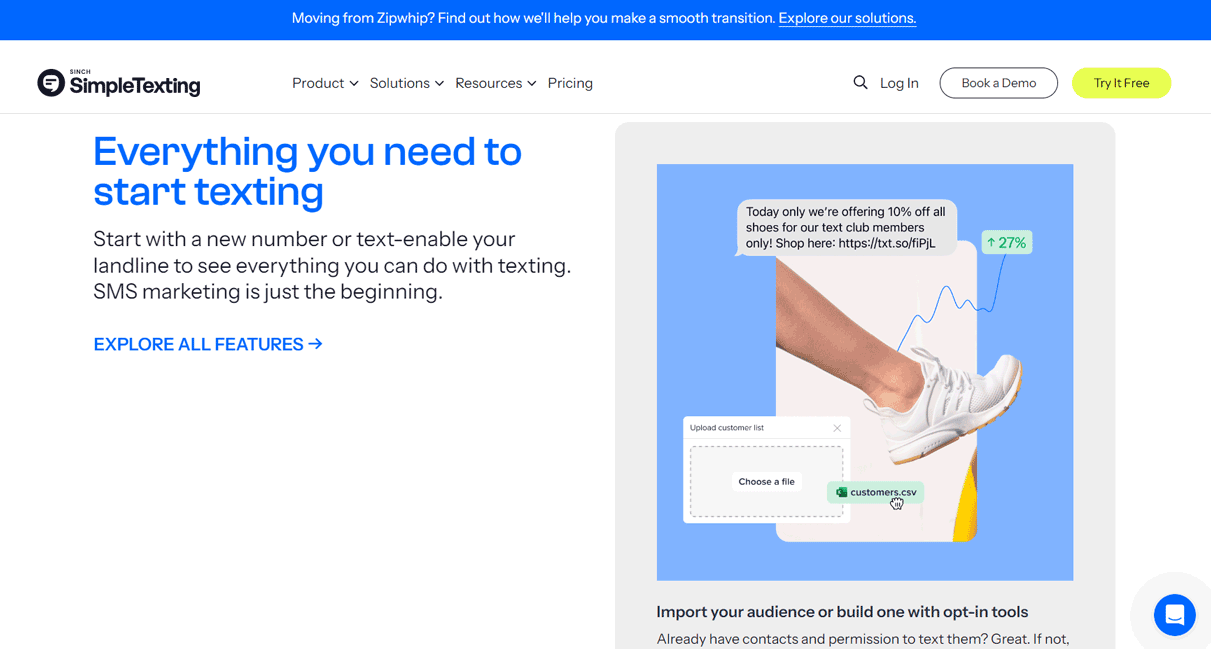
Task: Open the search magnifier icon
Action: tap(860, 83)
